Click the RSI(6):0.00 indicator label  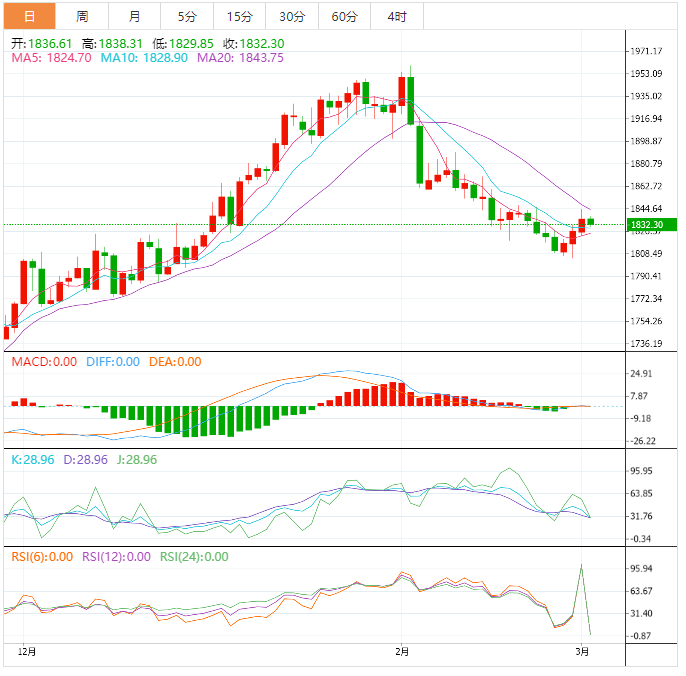tap(42, 557)
